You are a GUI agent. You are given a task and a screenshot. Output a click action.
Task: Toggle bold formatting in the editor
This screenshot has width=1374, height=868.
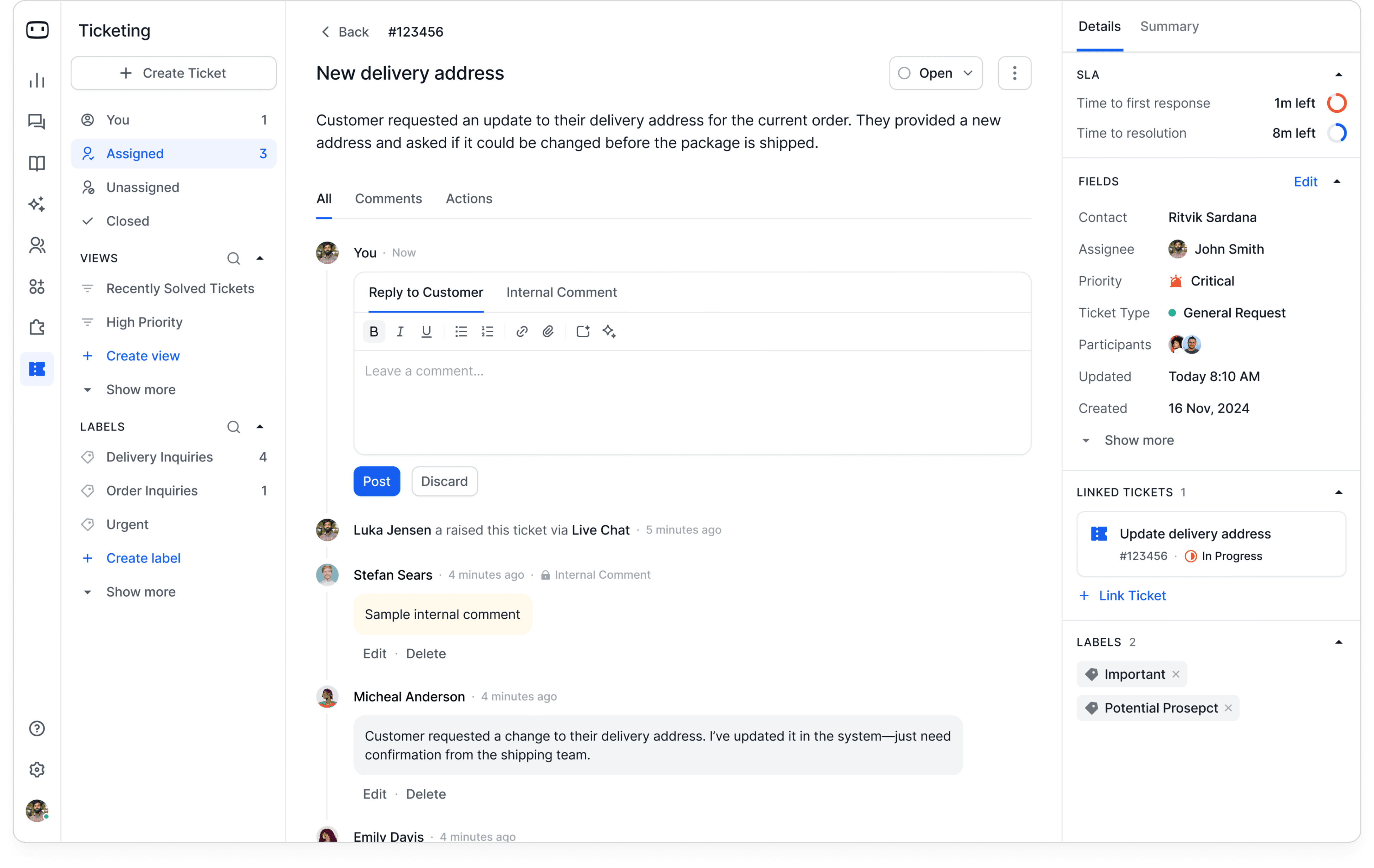point(374,331)
